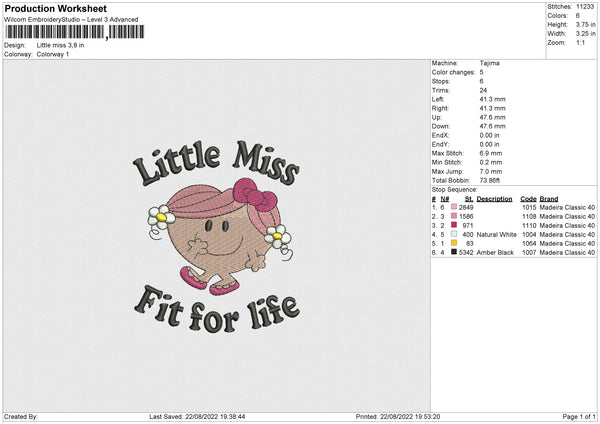Click the Zoom value 1:1
Screen dimensions: 600x424
[x=580, y=42]
